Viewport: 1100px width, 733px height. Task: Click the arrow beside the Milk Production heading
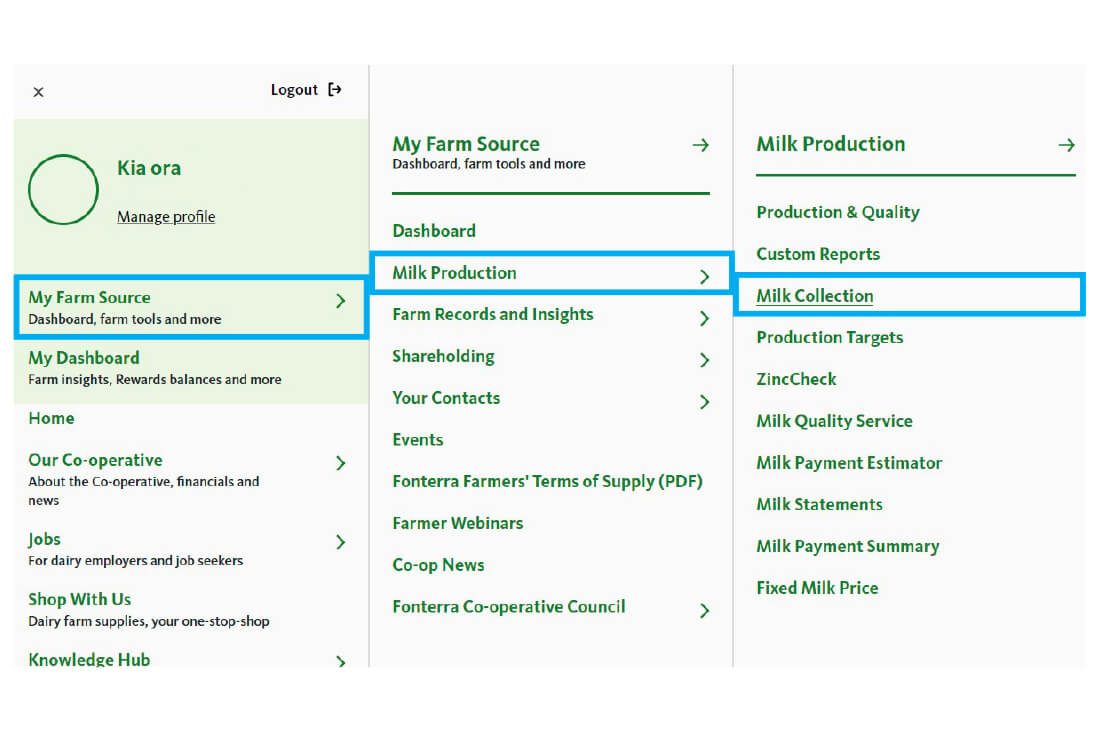coord(1066,145)
